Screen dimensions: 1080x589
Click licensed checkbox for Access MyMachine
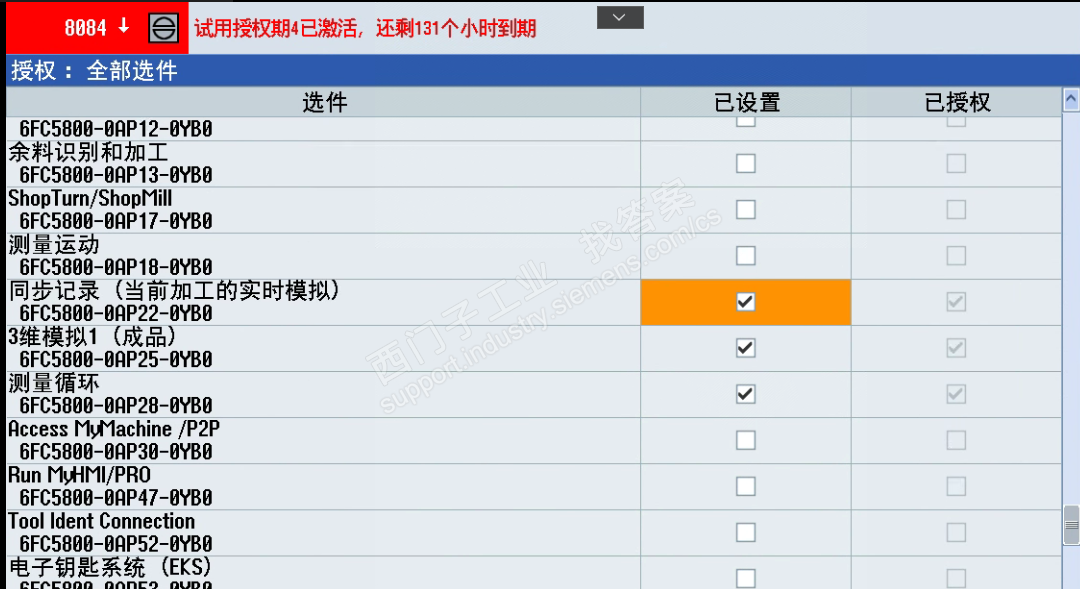tap(956, 440)
